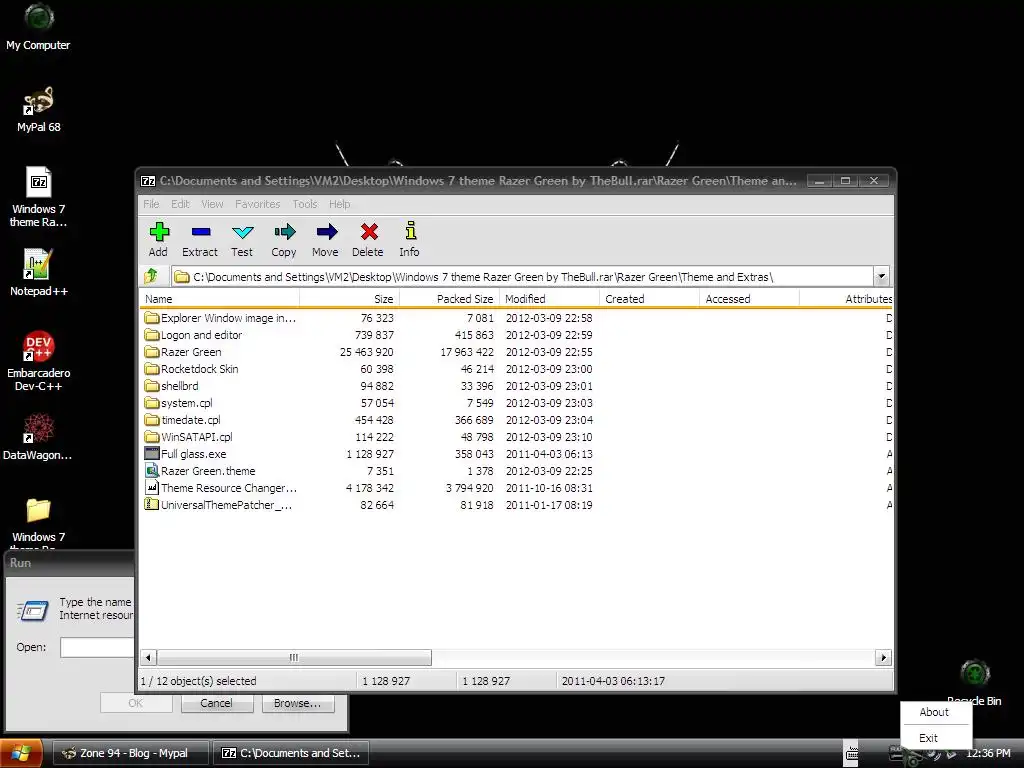Screen dimensions: 1024x768
Task: Expand the address path dropdown arrow
Action: click(882, 276)
